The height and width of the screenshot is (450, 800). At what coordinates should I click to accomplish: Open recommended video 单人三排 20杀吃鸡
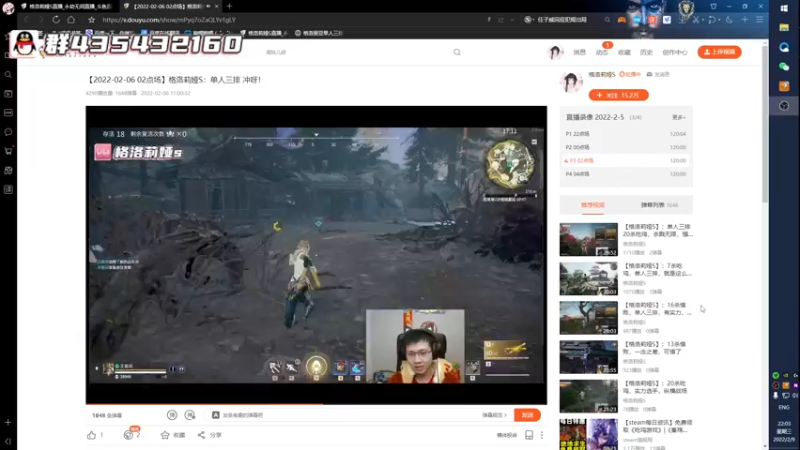pyautogui.click(x=658, y=230)
